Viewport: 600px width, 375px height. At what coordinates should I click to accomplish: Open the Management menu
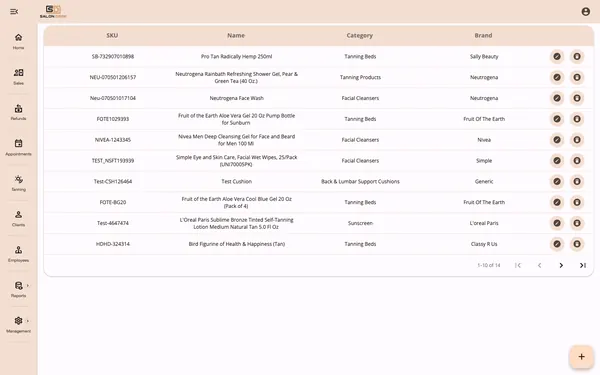point(18,325)
